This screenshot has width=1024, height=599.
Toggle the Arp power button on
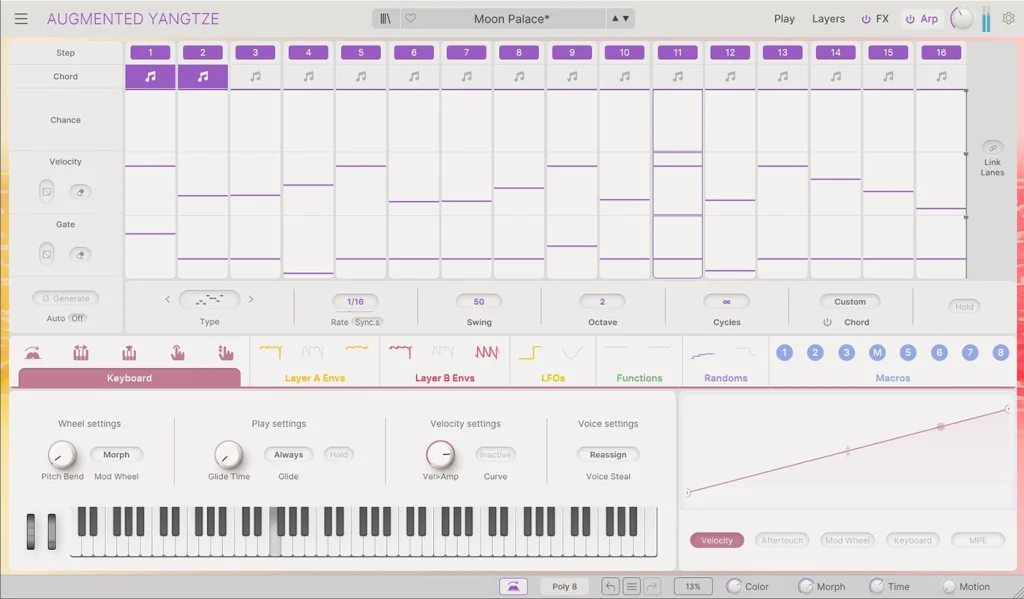pyautogui.click(x=907, y=18)
